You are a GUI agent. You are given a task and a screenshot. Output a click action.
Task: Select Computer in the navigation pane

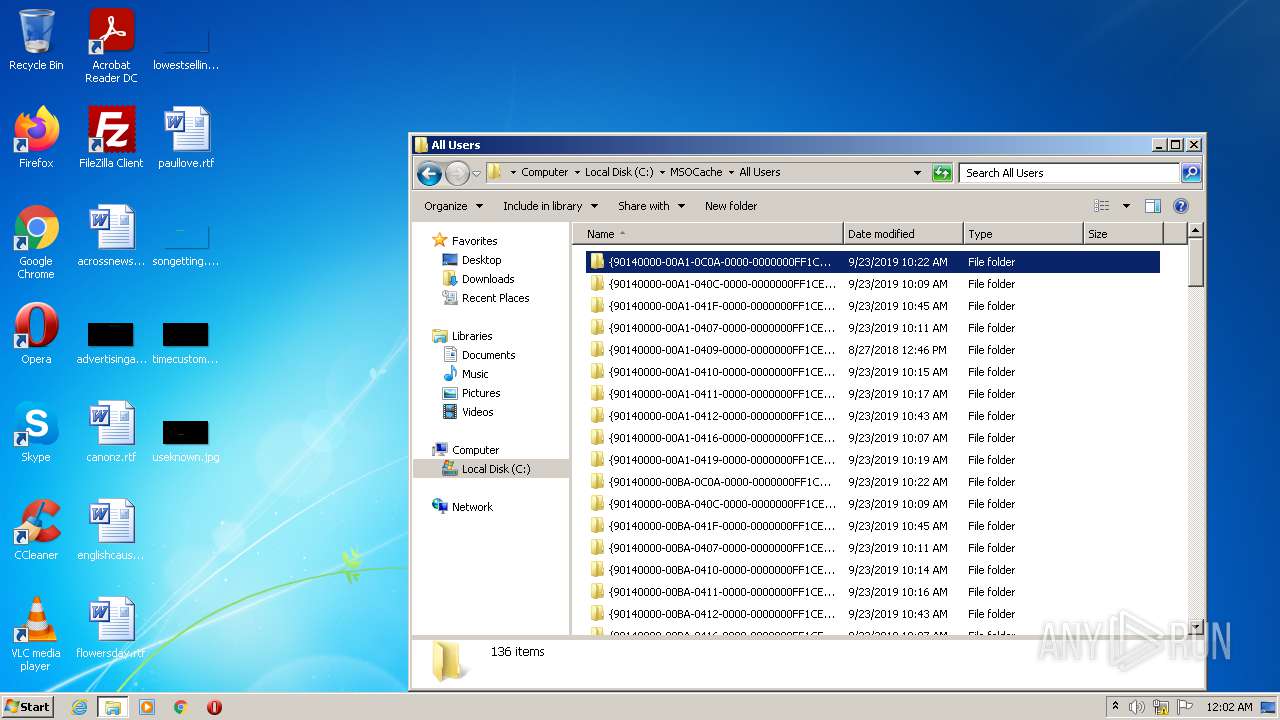point(475,450)
